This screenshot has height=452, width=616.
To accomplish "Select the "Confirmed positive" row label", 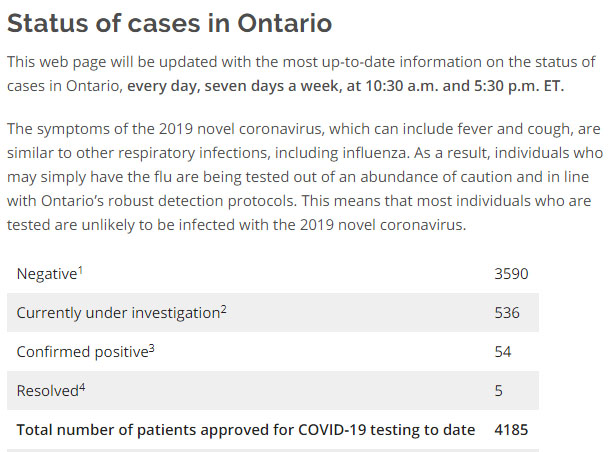I will coord(78,351).
